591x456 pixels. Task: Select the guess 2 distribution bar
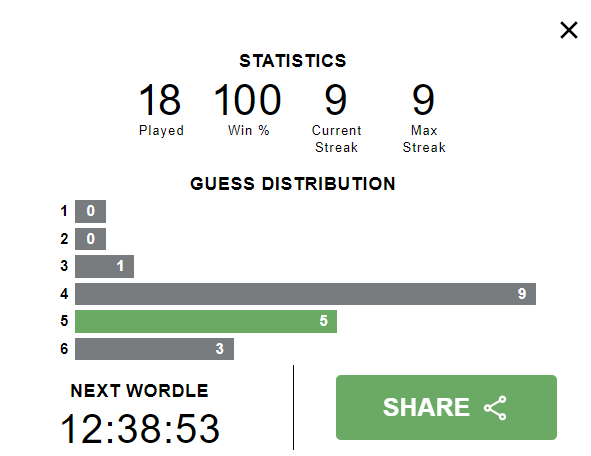point(90,239)
